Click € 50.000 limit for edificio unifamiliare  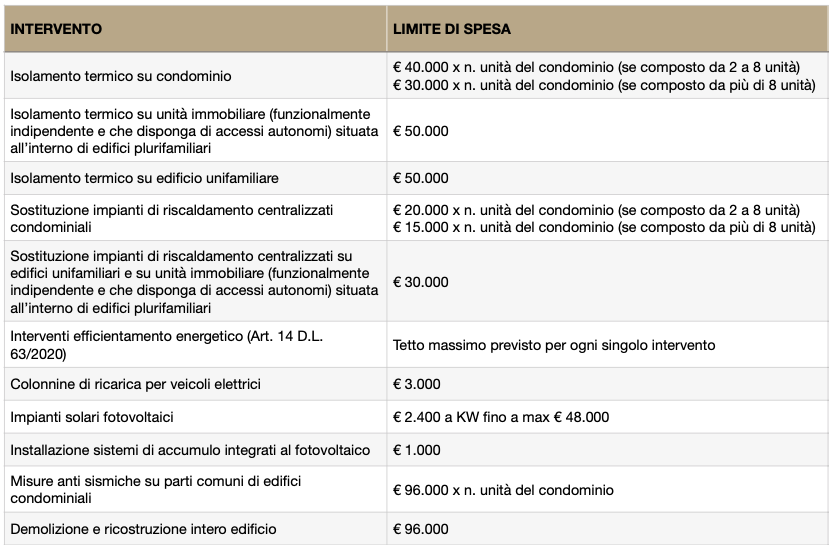click(421, 178)
